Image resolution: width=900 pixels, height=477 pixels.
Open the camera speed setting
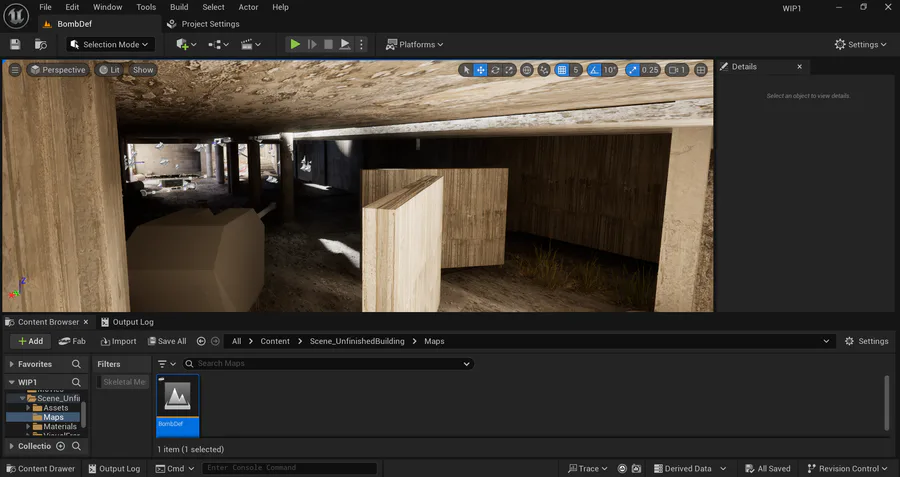[677, 70]
